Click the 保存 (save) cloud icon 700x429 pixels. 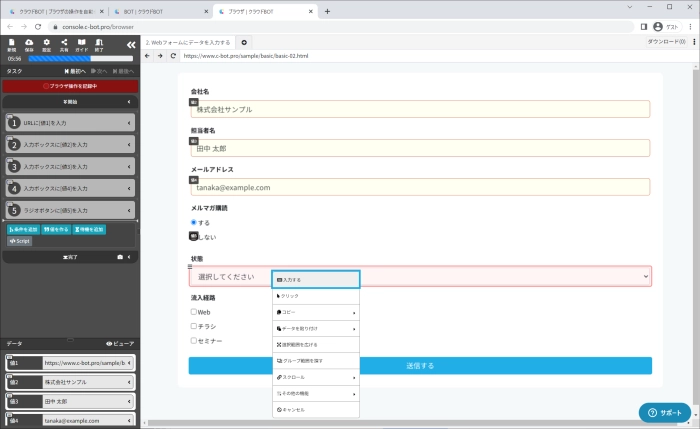click(x=29, y=44)
